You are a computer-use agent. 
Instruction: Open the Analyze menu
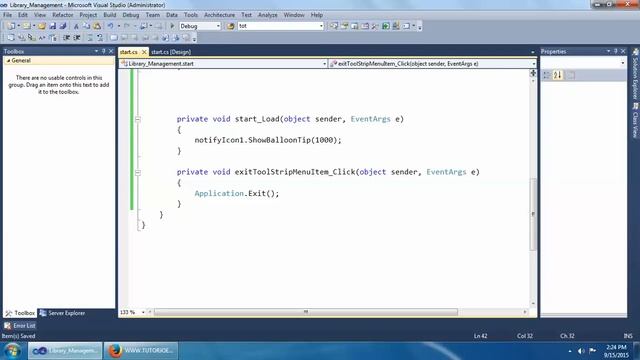click(x=267, y=15)
